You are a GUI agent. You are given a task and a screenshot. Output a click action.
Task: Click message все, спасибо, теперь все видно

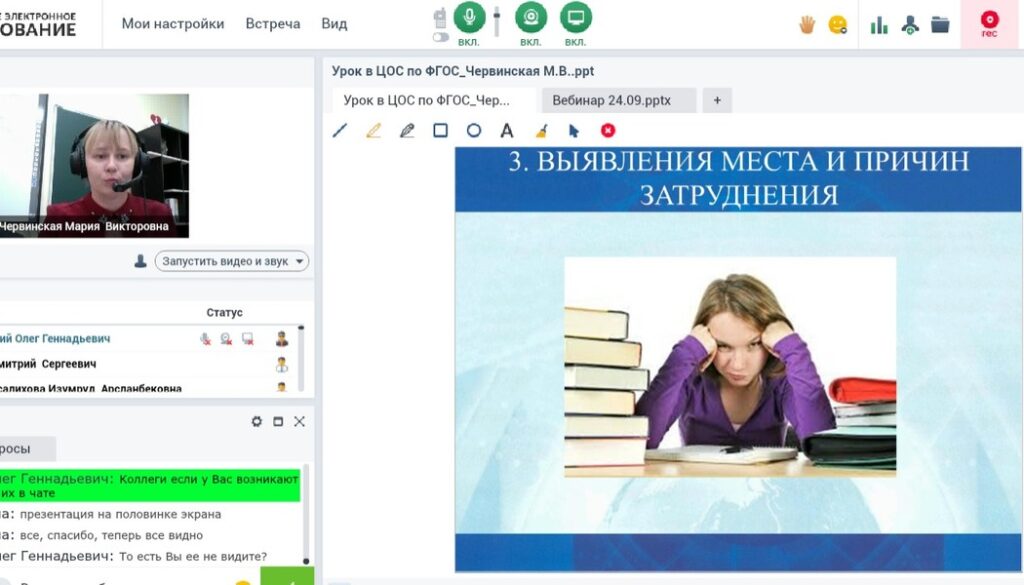coord(111,535)
